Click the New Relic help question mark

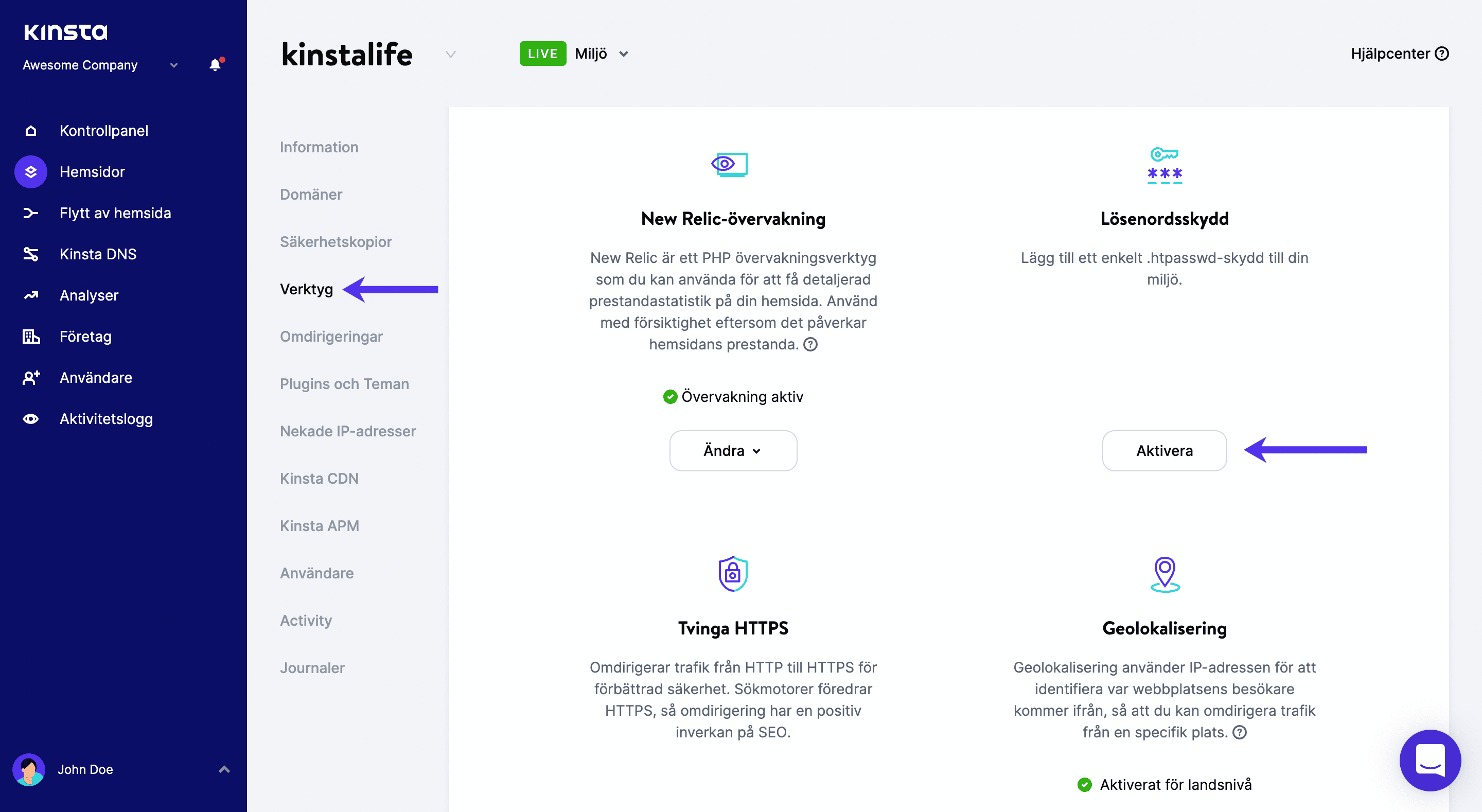[x=810, y=344]
